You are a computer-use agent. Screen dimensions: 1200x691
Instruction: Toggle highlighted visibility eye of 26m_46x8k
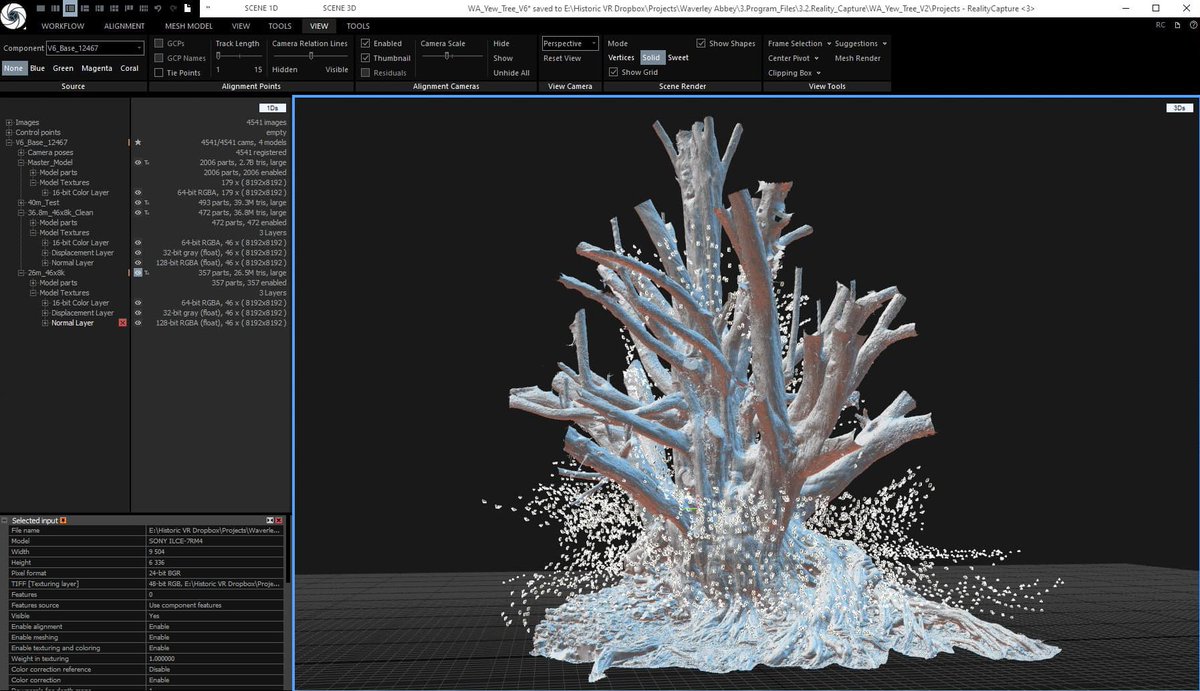[138, 273]
